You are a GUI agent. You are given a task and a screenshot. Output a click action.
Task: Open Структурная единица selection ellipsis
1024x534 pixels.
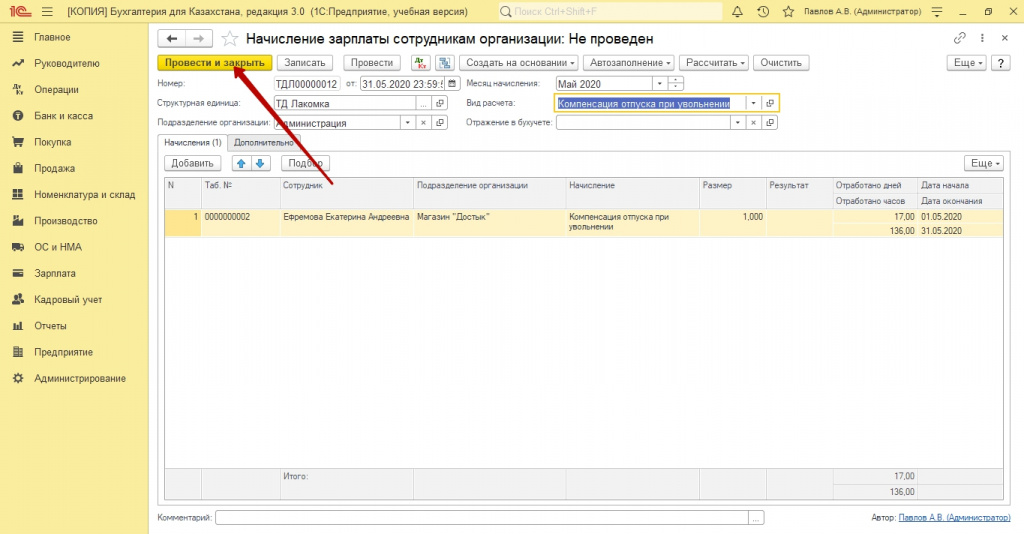[423, 103]
